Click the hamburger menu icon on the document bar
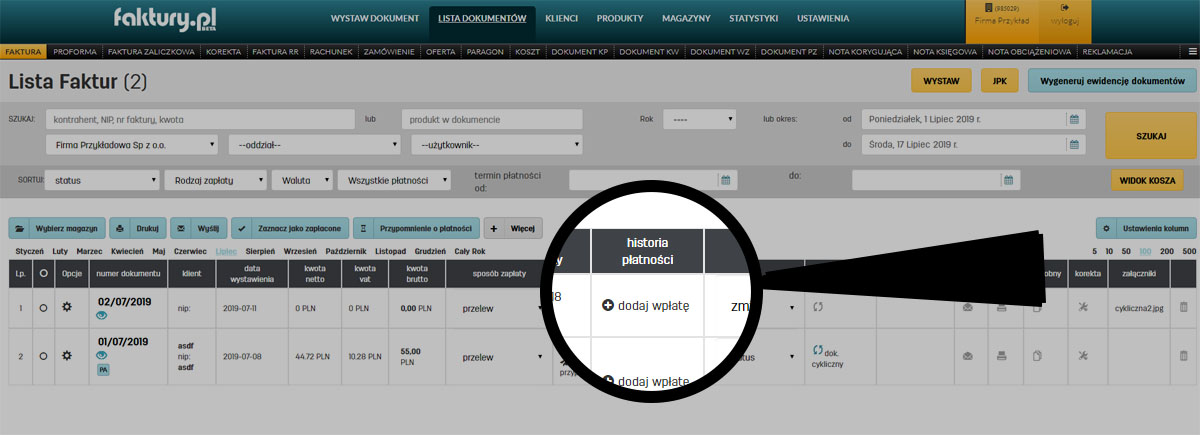 pyautogui.click(x=1191, y=51)
